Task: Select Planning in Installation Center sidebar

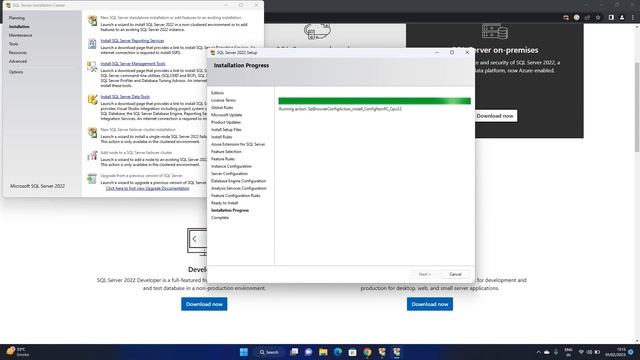Action: click(x=17, y=18)
